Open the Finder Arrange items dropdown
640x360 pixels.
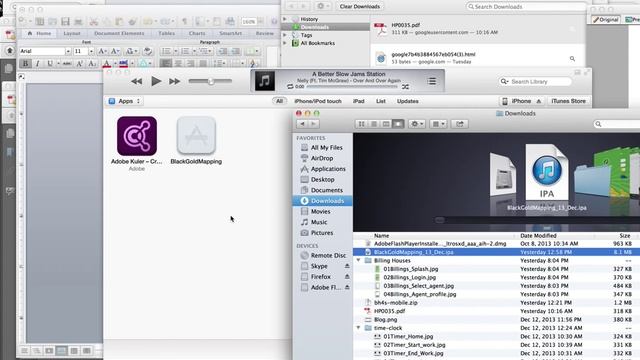coord(438,124)
